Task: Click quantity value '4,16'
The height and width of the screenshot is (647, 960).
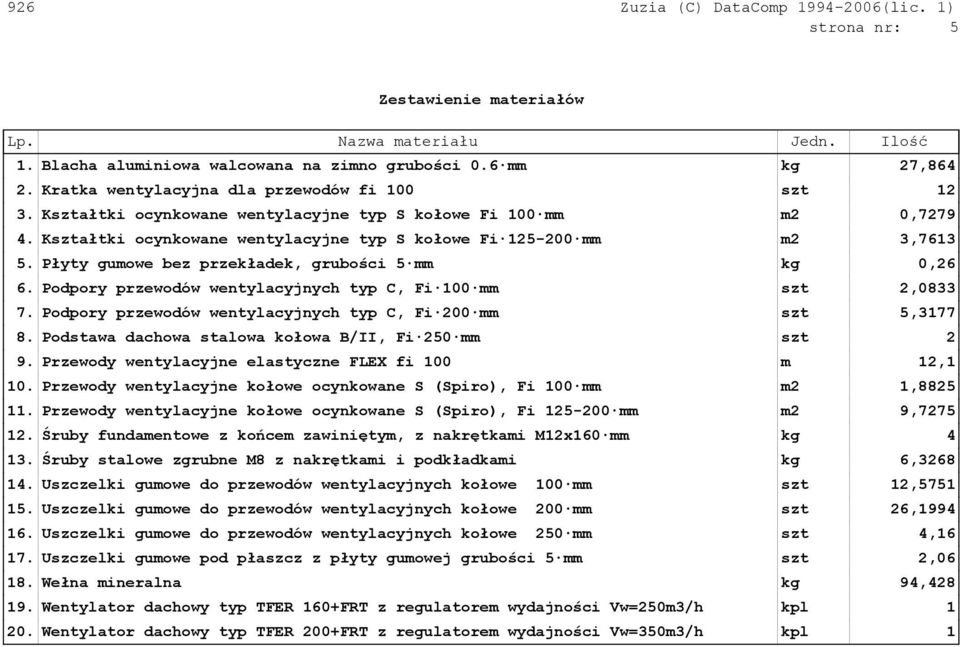Action: coord(936,533)
